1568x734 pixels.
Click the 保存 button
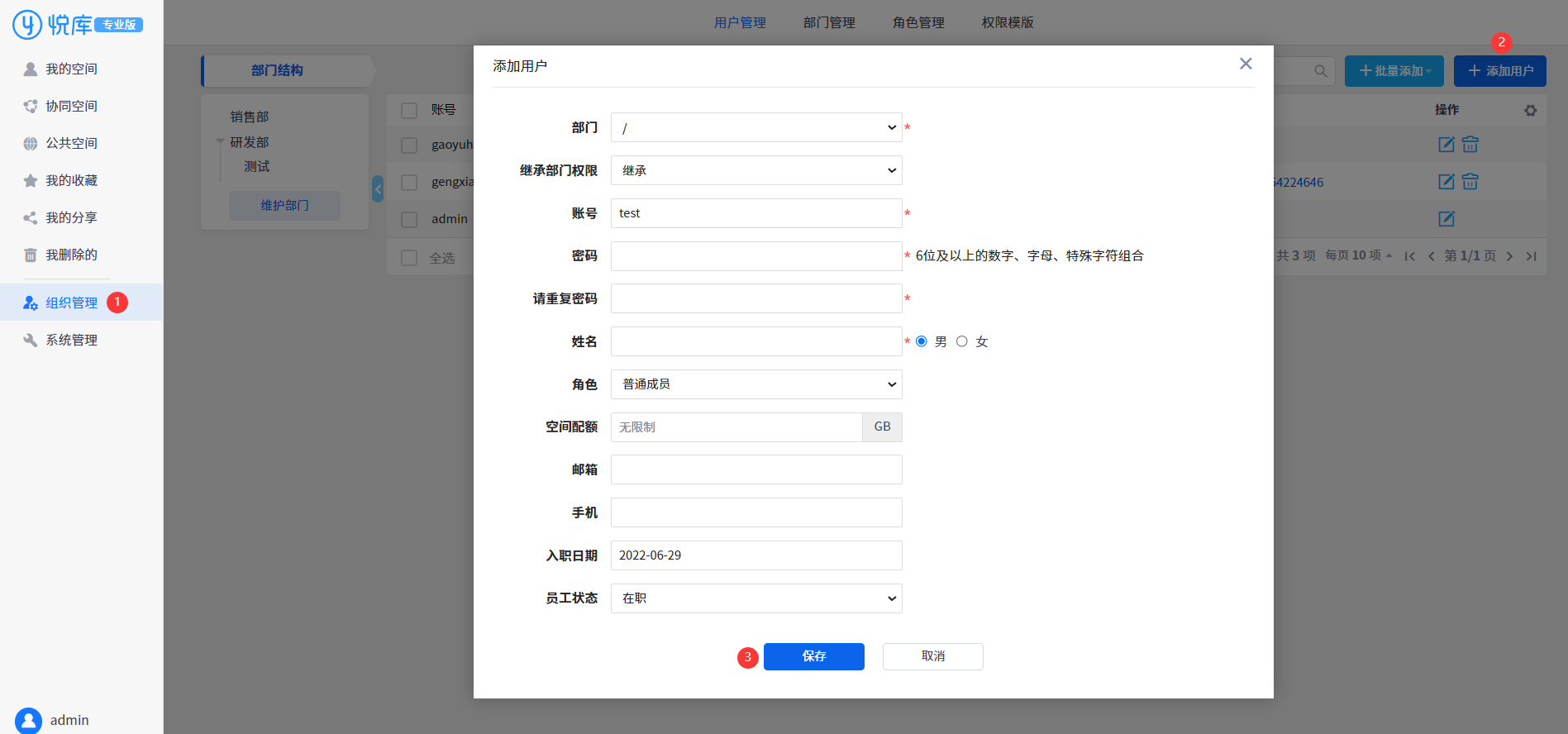[814, 656]
